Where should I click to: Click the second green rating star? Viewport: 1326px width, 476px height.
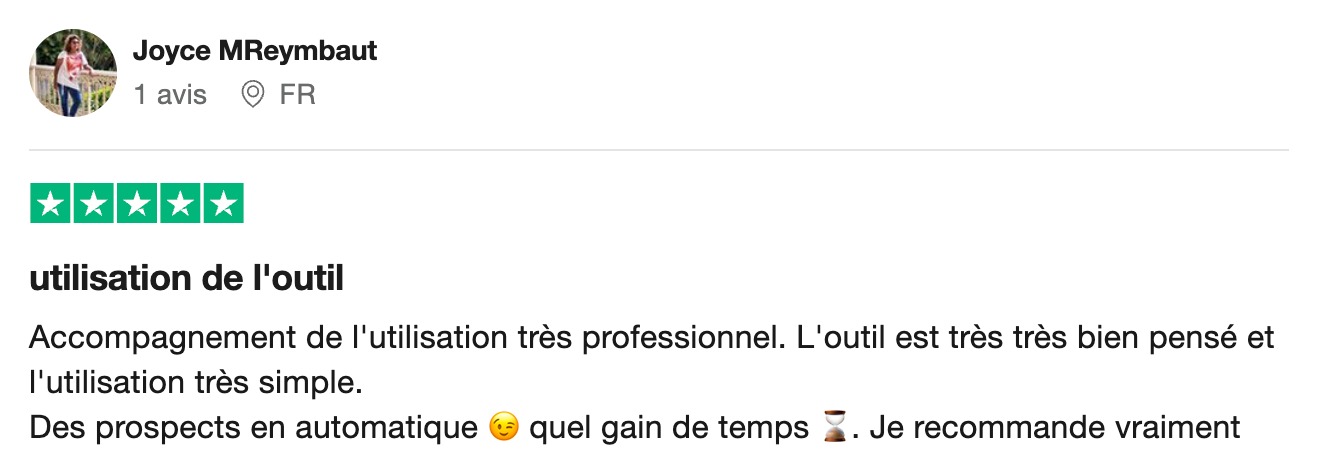pyautogui.click(x=94, y=204)
